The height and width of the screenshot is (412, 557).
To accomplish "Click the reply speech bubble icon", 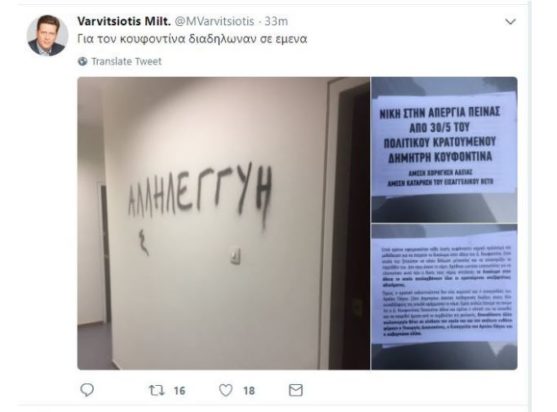I will coord(87,390).
